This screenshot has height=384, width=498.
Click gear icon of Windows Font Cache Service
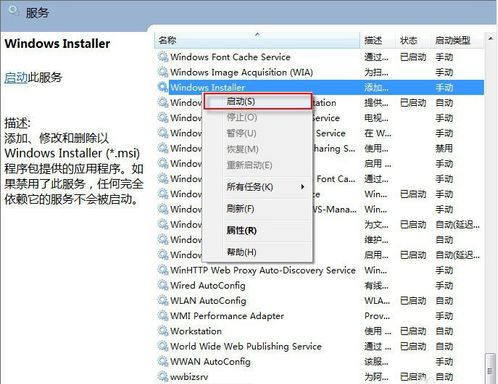click(x=163, y=57)
